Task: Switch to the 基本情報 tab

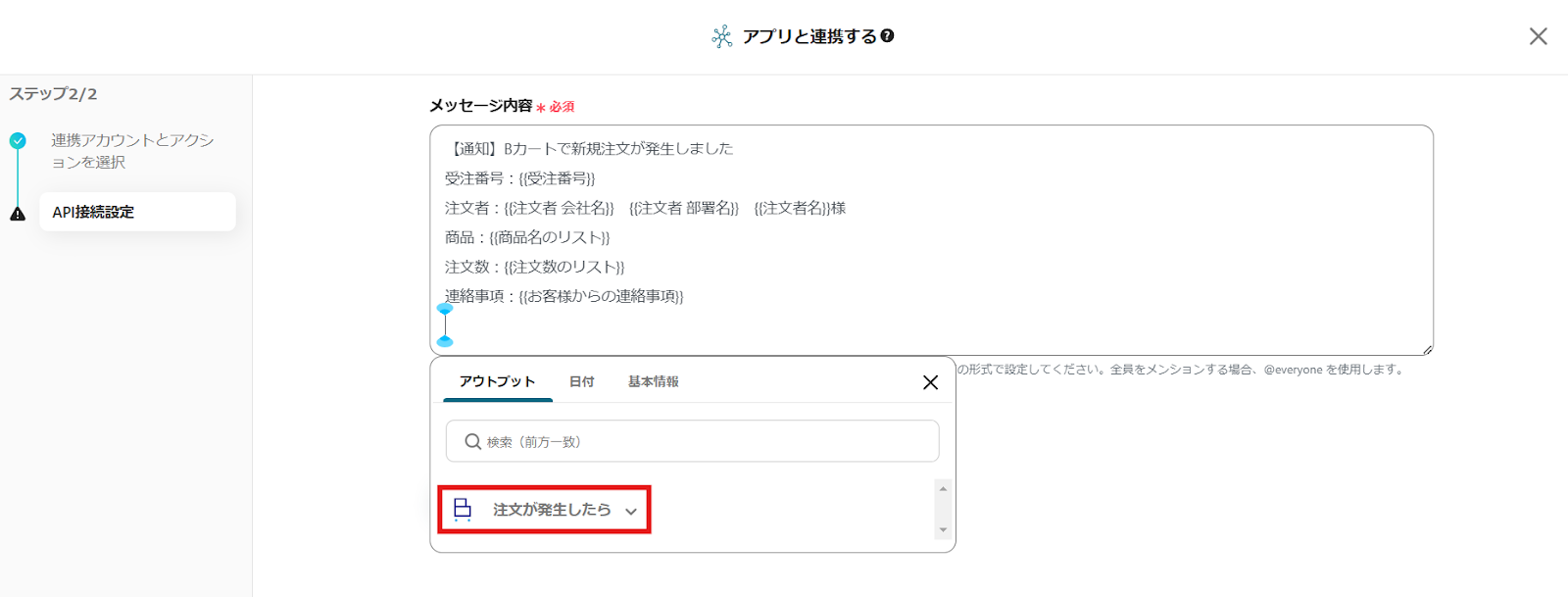Action: 654,381
